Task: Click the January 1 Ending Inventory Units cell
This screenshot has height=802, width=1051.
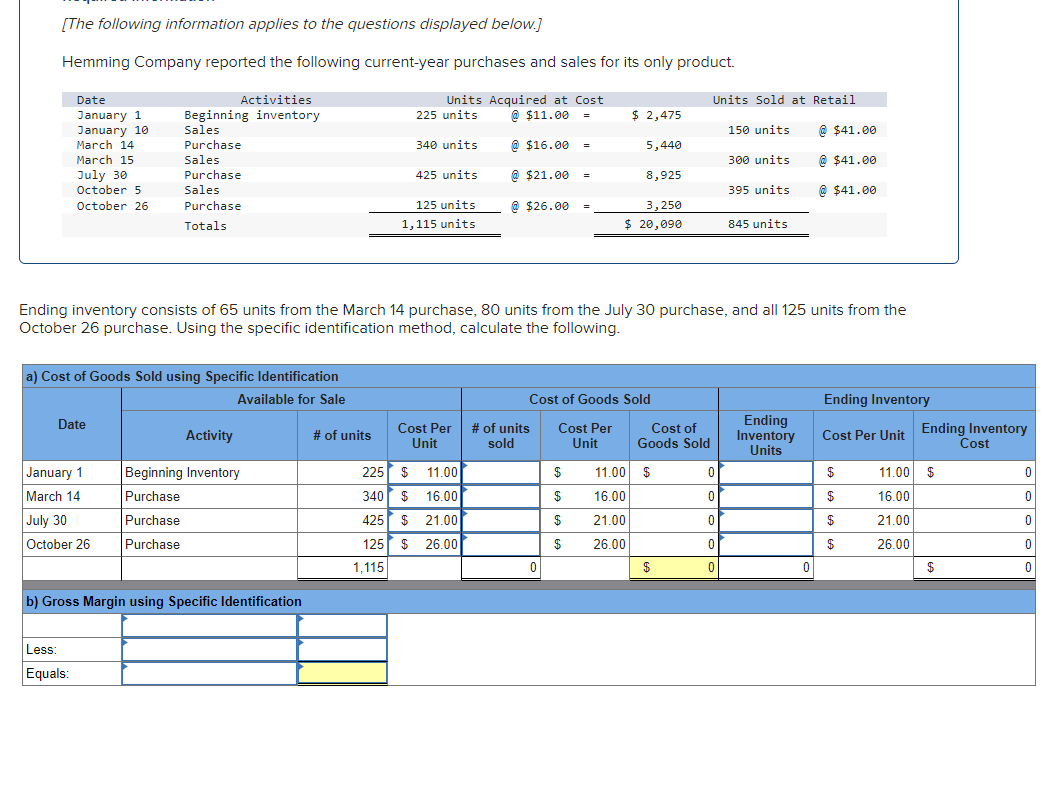Action: [766, 472]
